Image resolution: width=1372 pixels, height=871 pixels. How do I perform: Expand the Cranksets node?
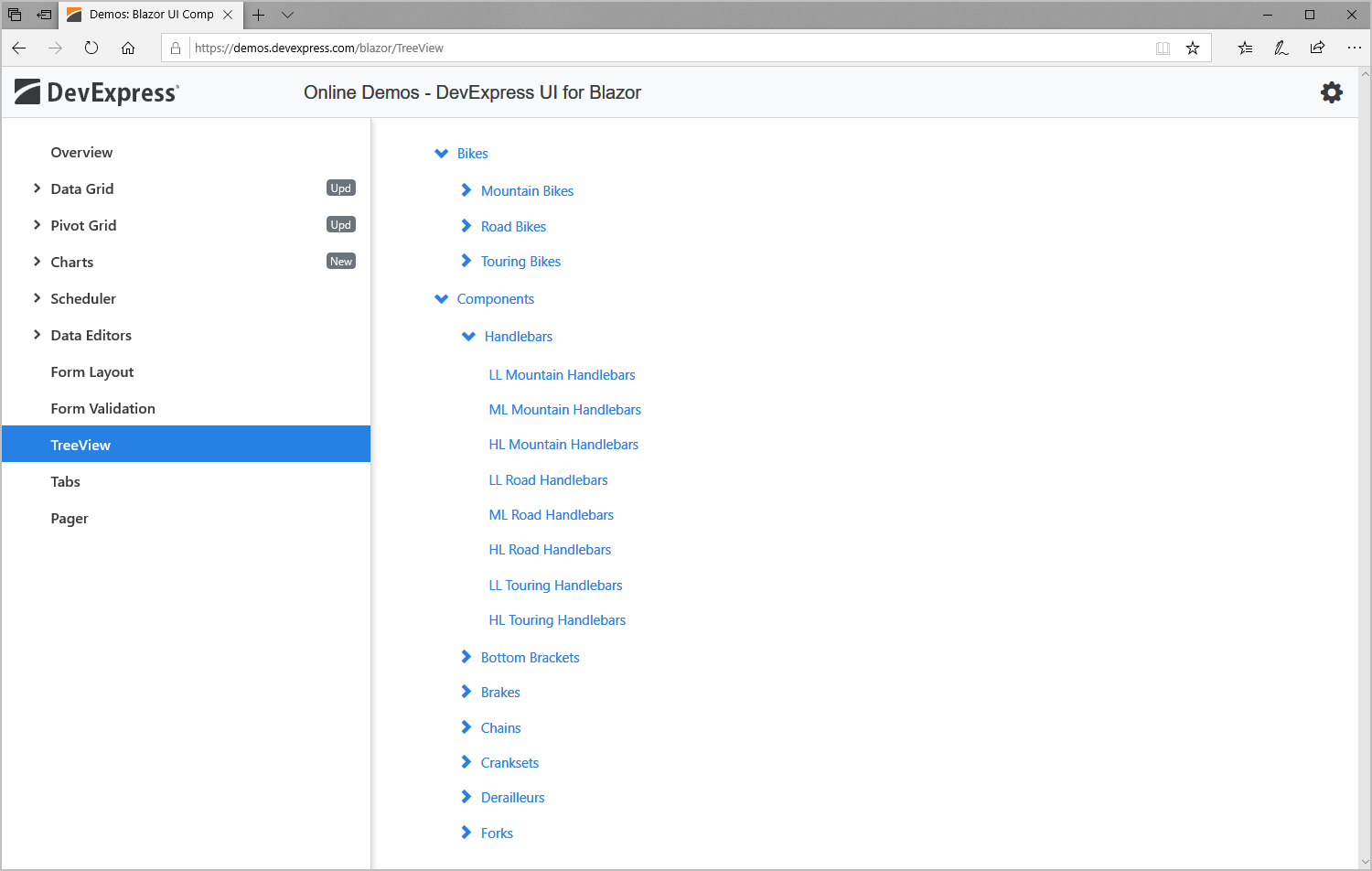pos(466,762)
